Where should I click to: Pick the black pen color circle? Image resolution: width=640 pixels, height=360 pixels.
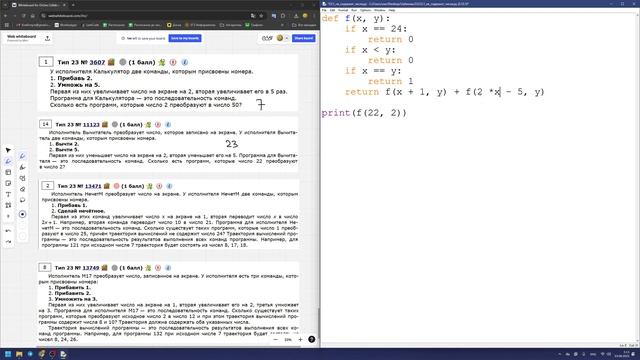point(22,214)
